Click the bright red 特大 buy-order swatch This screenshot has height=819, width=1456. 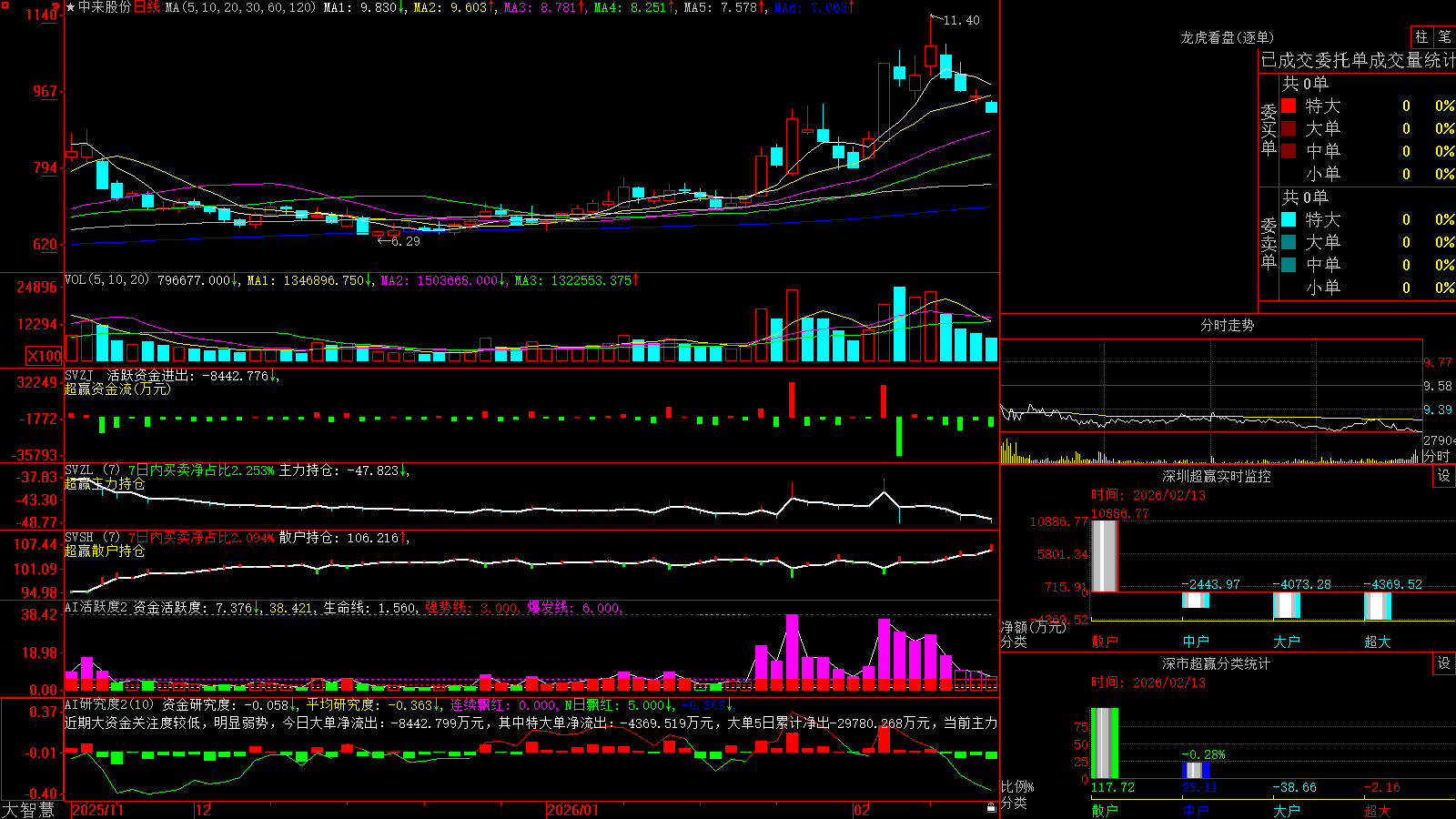pos(1289,106)
